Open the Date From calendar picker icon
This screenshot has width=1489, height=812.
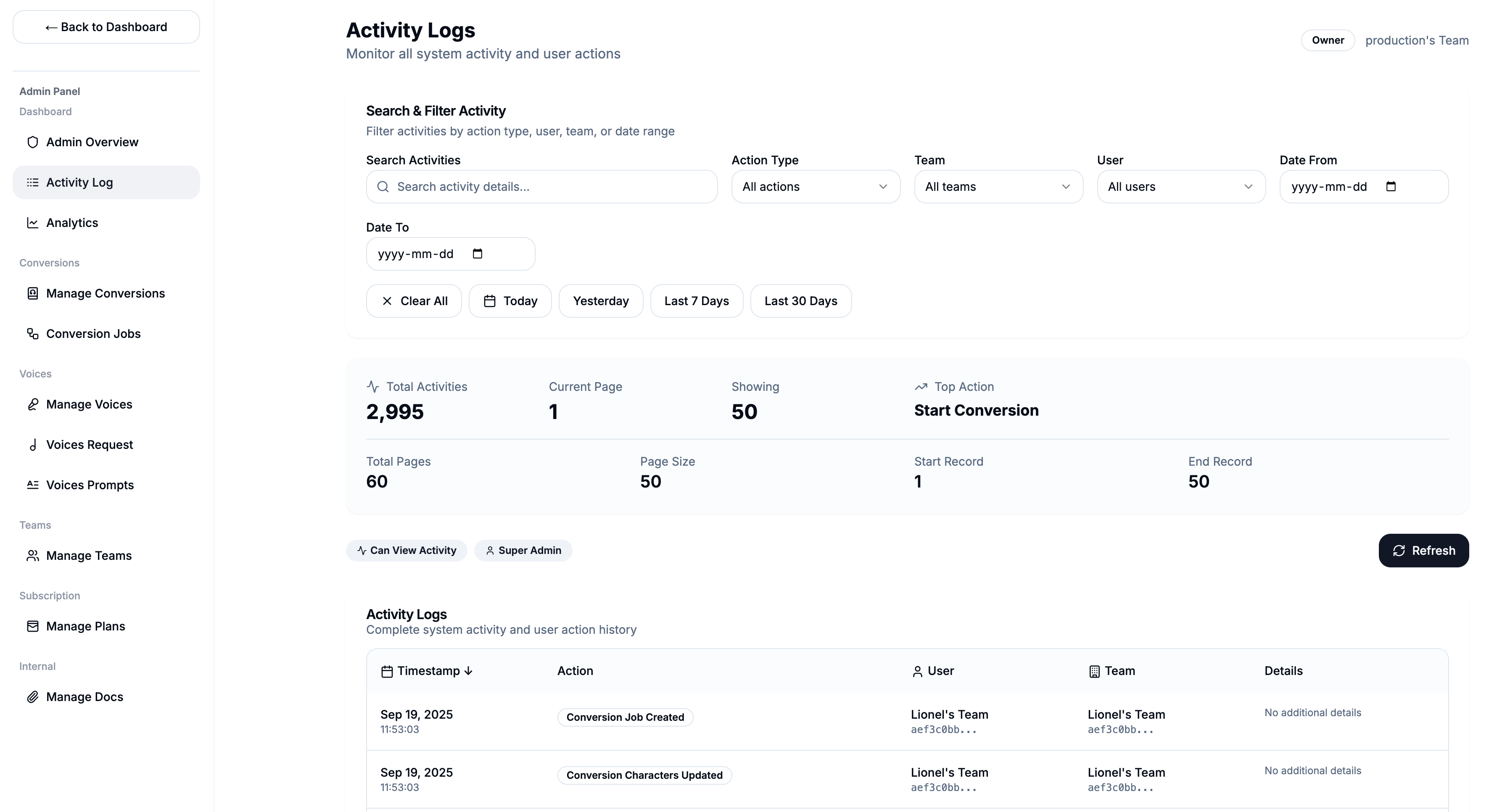pos(1391,187)
